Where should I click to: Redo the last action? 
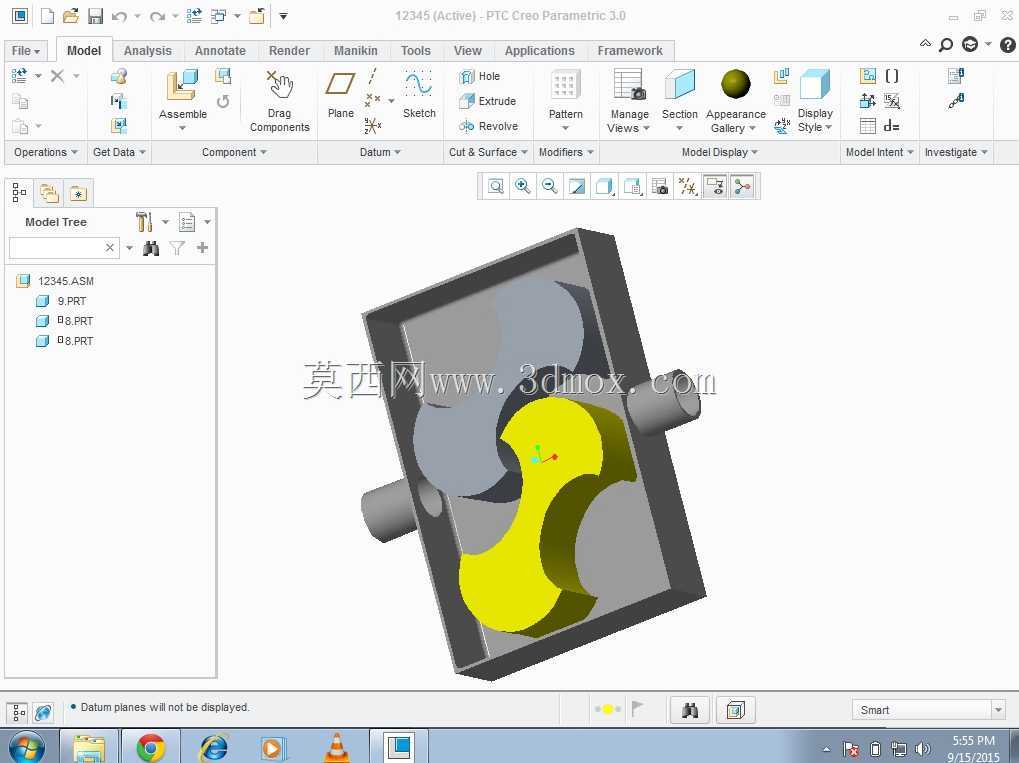click(157, 16)
